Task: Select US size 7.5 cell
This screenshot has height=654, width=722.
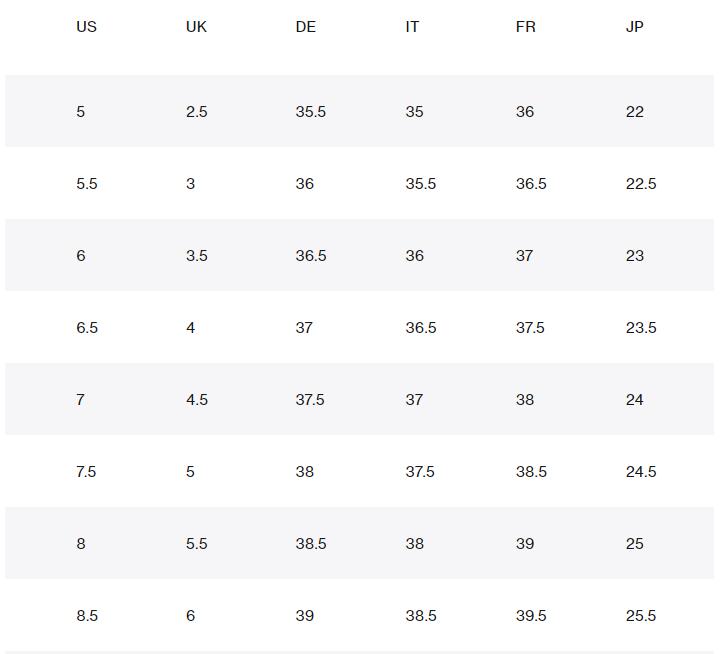Action: point(86,472)
